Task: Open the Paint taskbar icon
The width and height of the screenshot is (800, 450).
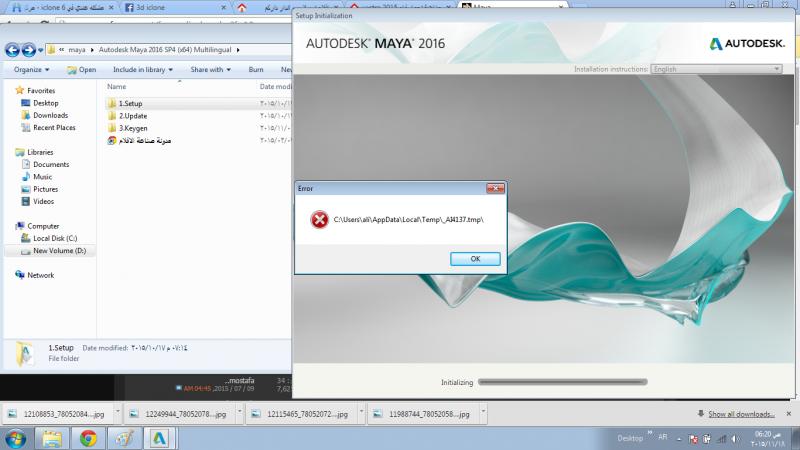Action: click(124, 438)
